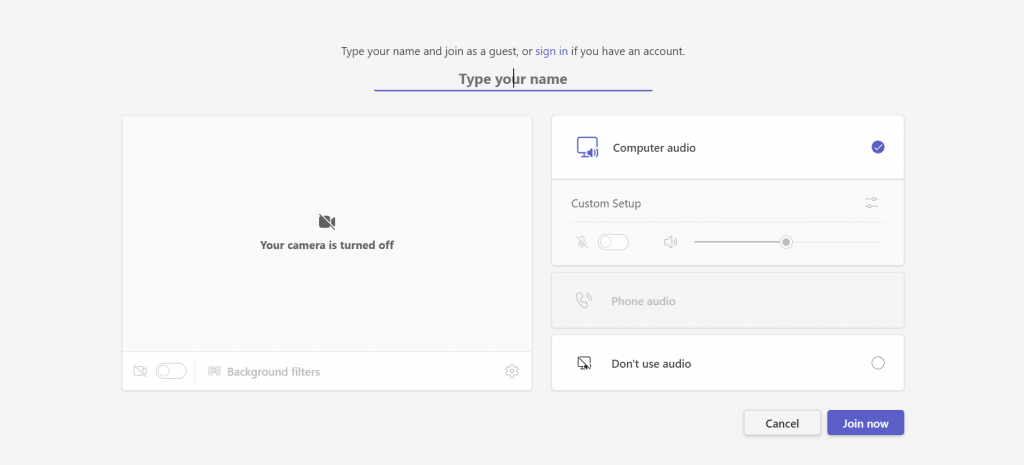Viewport: 1024px width, 465px height.
Task: Select the Computer audio checkmark option
Action: point(878,147)
